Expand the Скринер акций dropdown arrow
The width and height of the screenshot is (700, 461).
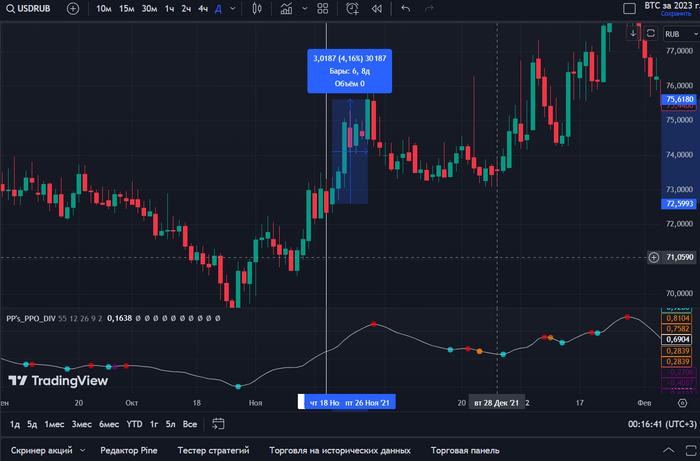pyautogui.click(x=83, y=450)
